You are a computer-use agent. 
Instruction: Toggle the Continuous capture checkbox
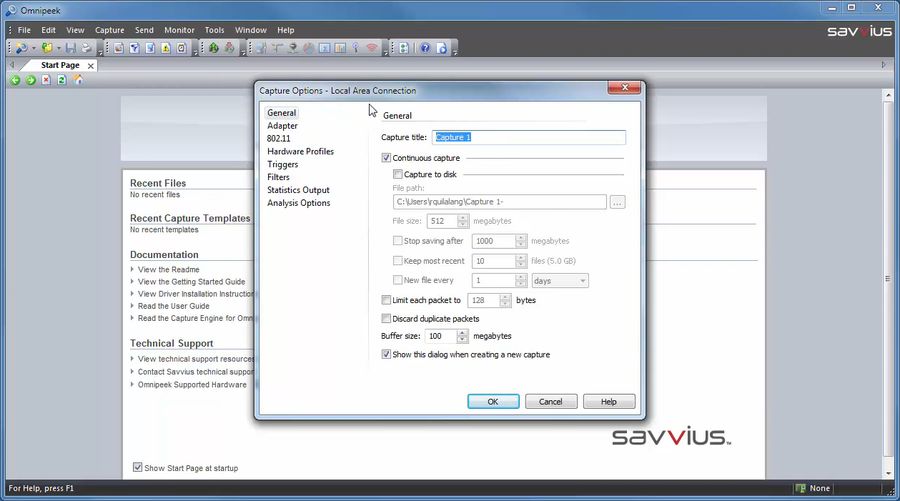coord(386,158)
